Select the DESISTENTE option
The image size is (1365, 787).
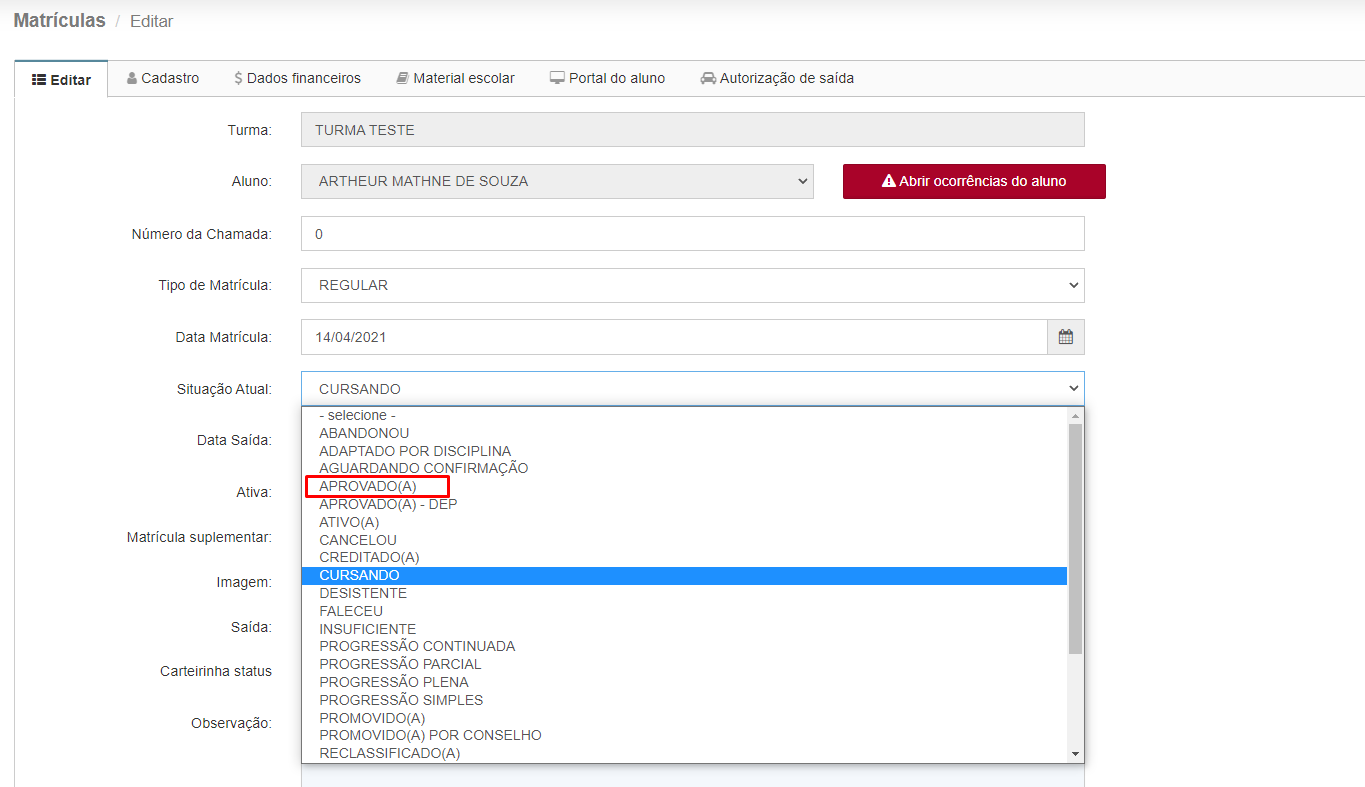(x=363, y=593)
